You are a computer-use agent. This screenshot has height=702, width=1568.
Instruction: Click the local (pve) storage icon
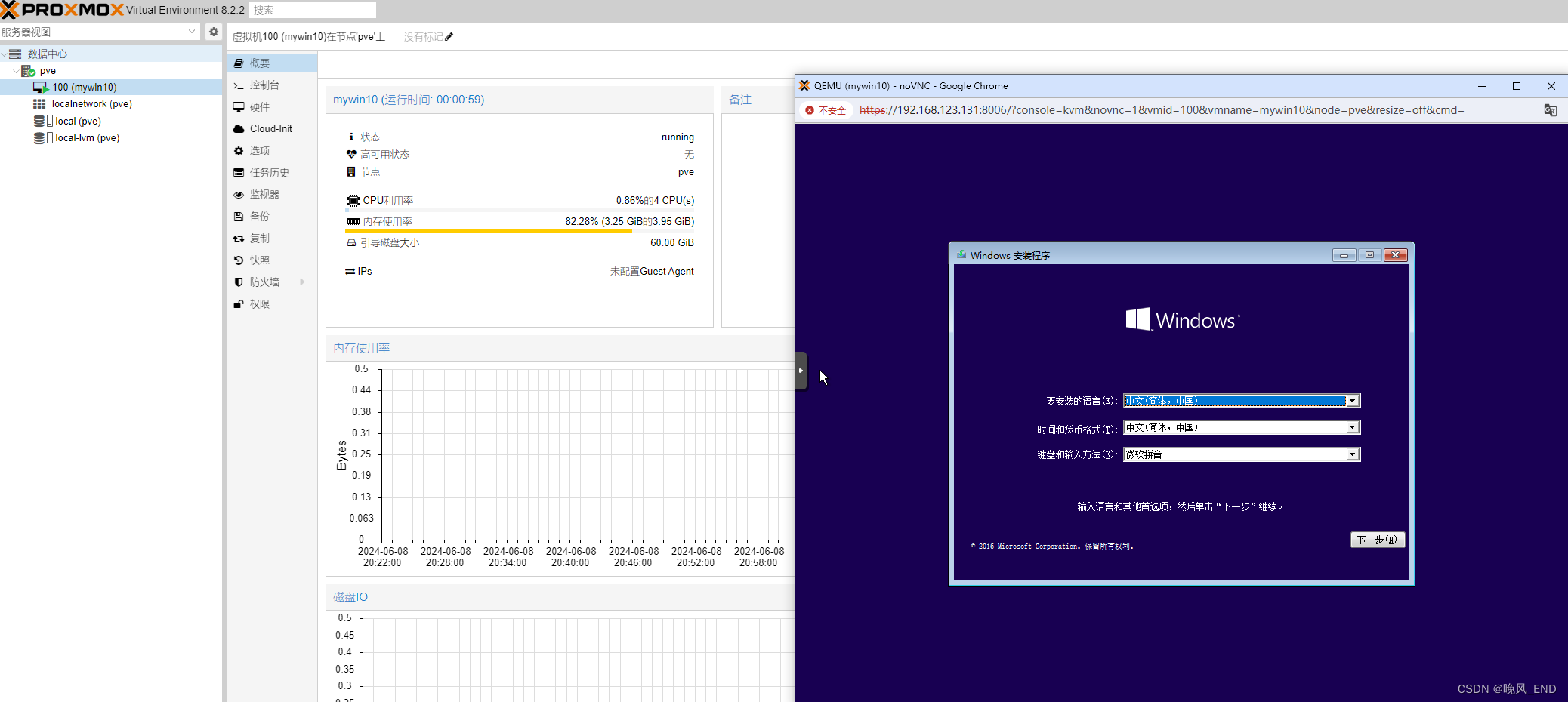coord(42,121)
